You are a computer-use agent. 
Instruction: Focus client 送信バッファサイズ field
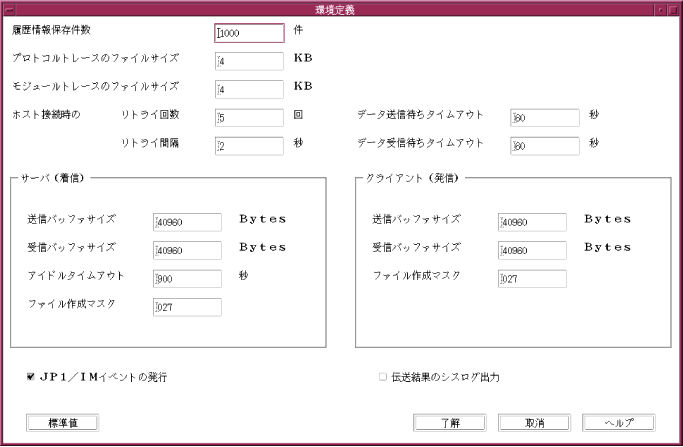tap(532, 222)
